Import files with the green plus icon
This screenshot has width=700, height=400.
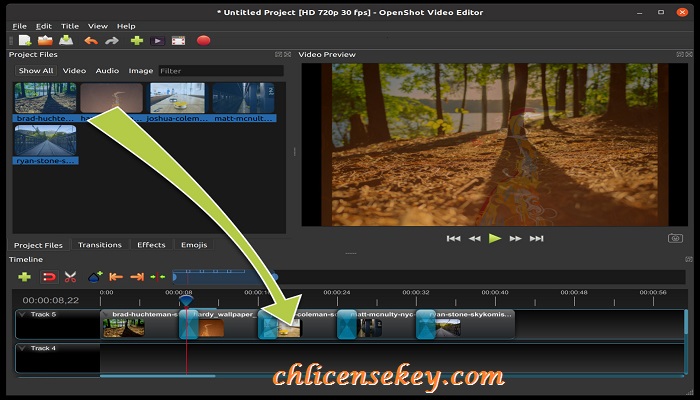pyautogui.click(x=137, y=41)
